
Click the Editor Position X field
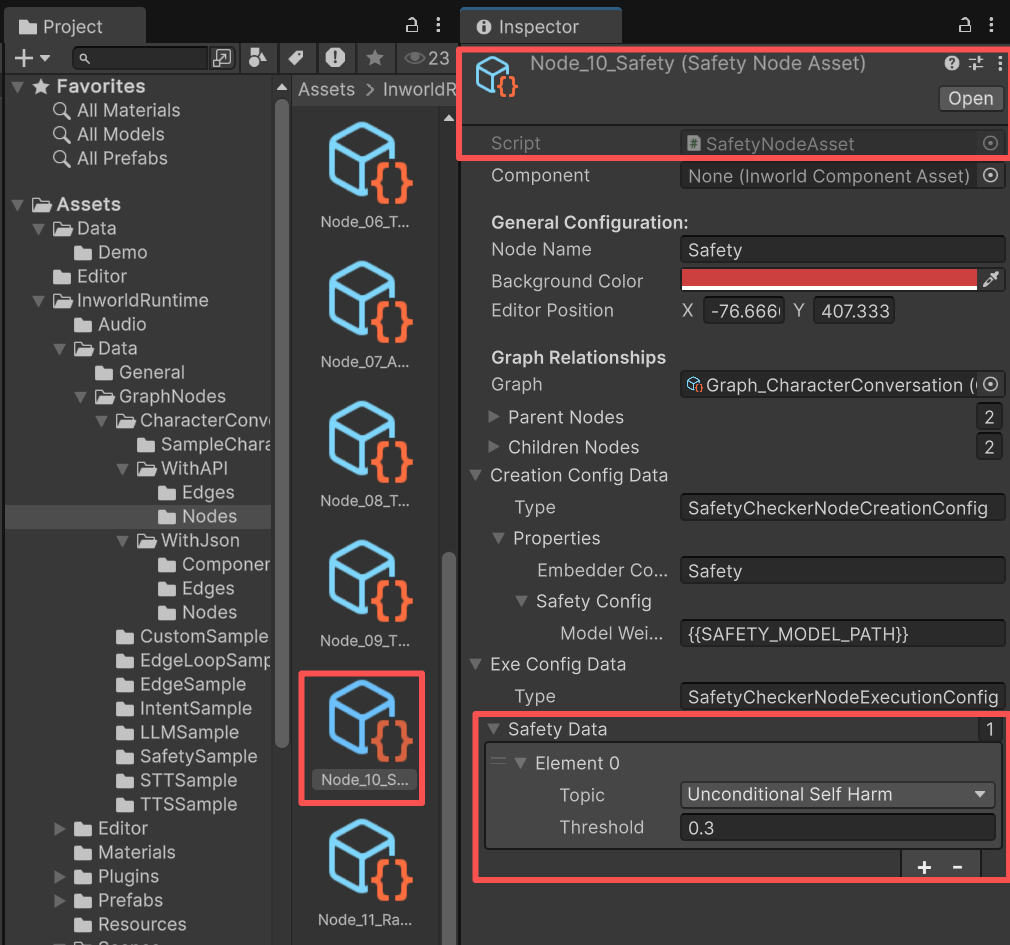744,311
